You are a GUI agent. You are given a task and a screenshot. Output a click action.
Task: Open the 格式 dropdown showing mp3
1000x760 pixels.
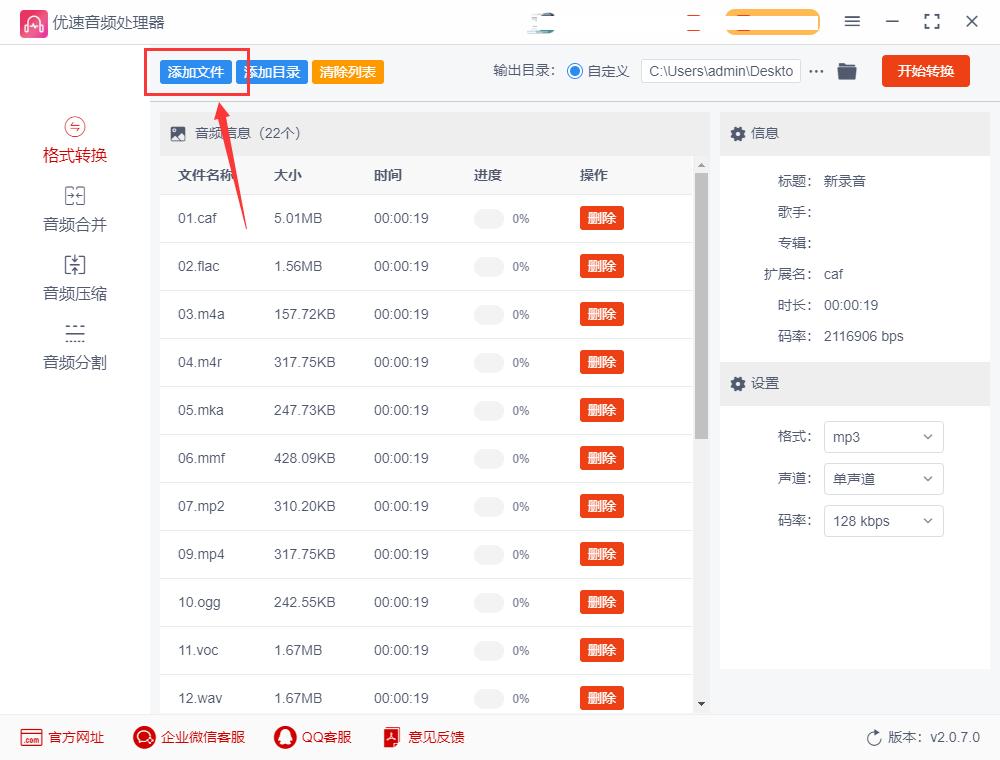(x=883, y=437)
